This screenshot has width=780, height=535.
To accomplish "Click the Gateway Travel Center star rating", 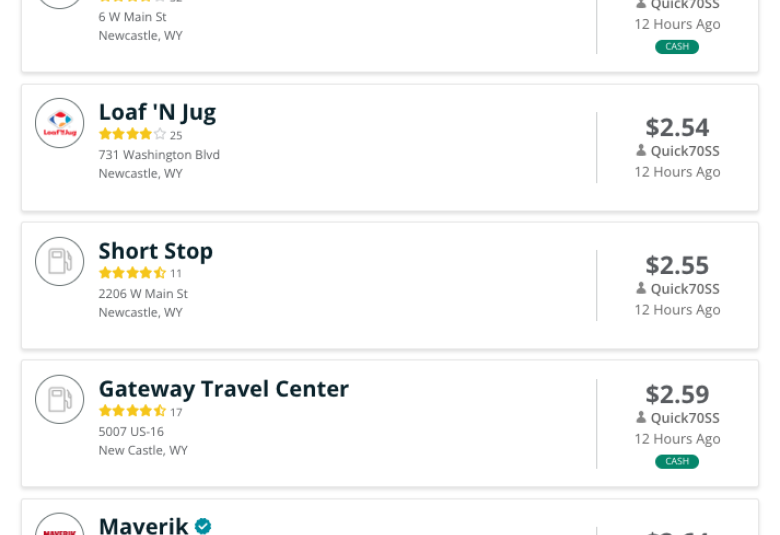I will pos(132,411).
